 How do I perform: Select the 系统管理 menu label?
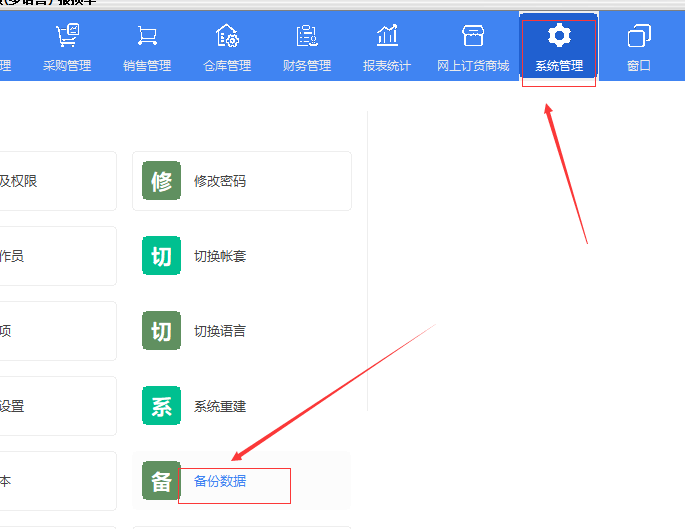coord(559,66)
